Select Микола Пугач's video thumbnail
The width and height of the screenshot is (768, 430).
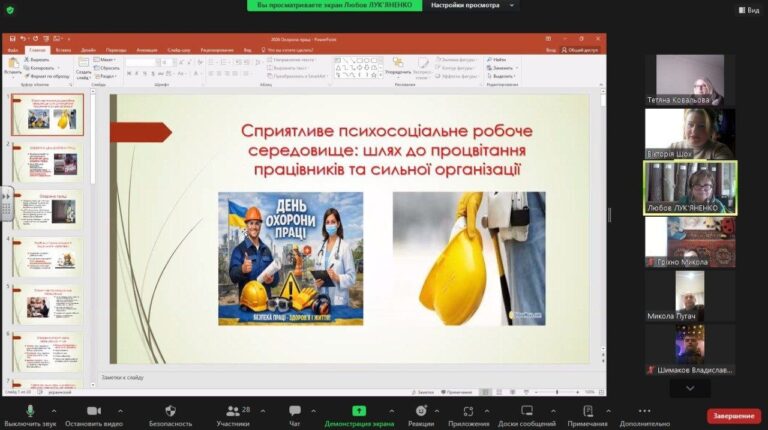coord(690,294)
